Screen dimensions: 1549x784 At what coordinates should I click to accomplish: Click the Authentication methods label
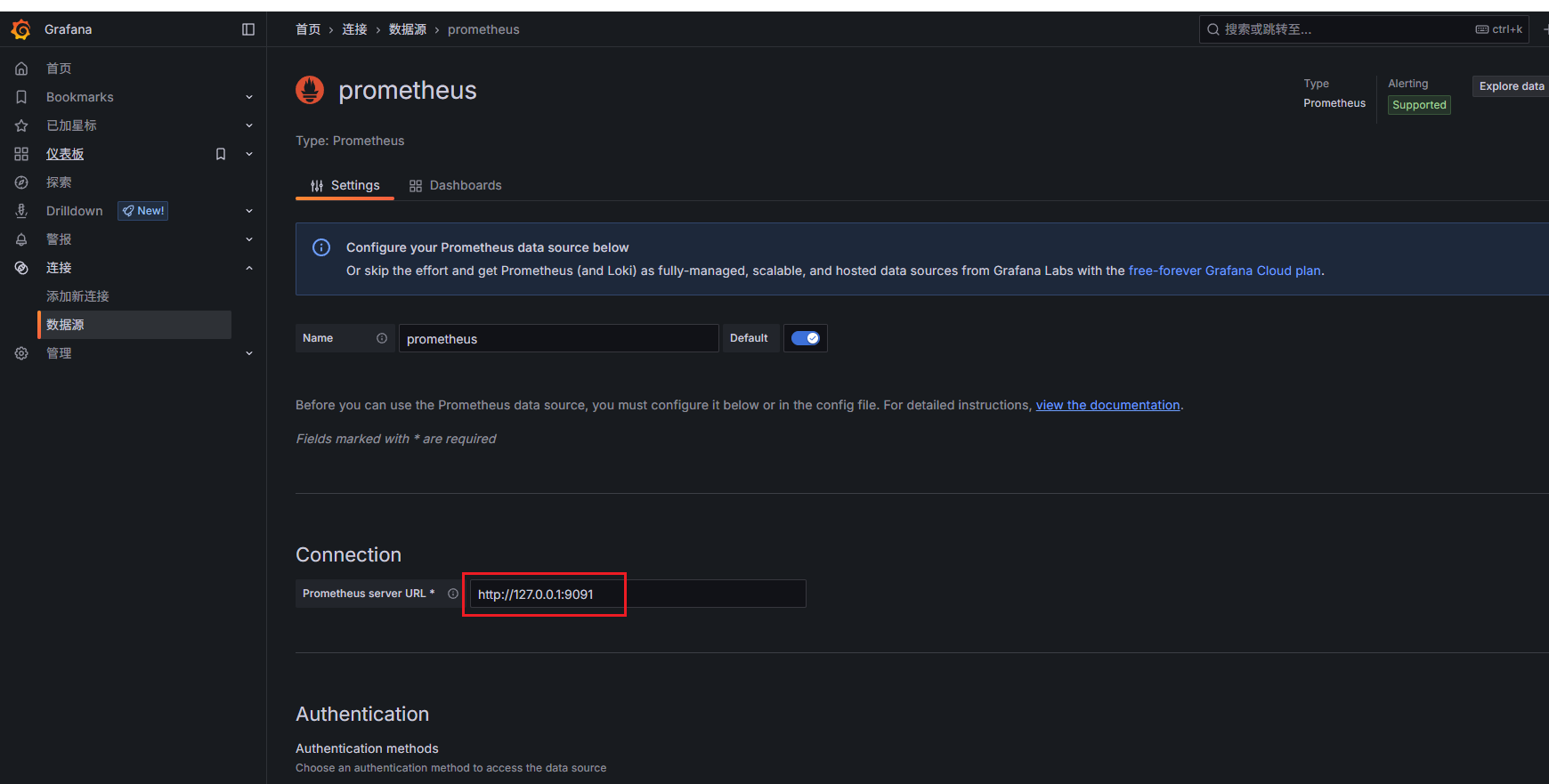(367, 748)
